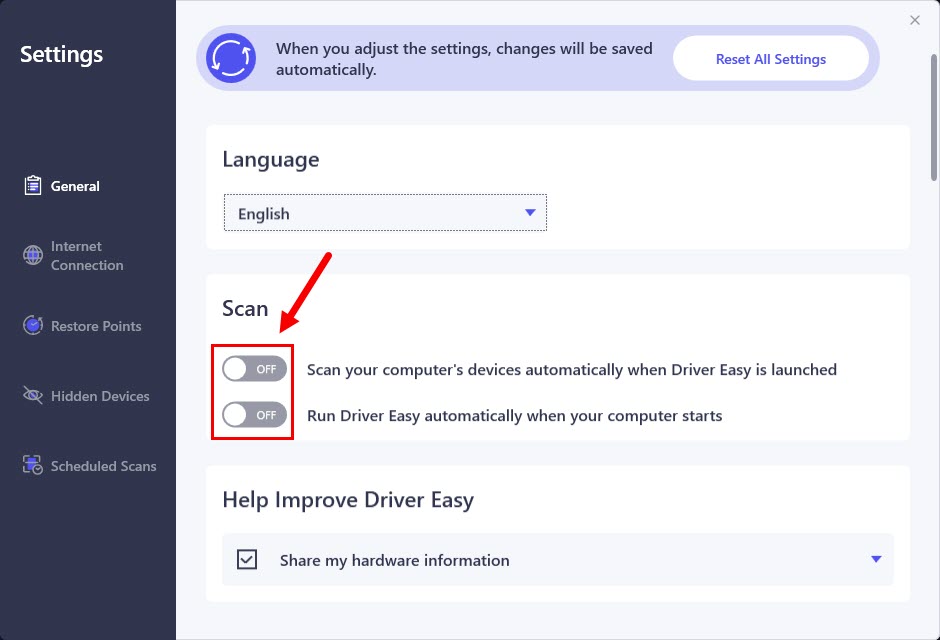
Task: Open the Scheduled Scans tab label
Action: point(103,466)
